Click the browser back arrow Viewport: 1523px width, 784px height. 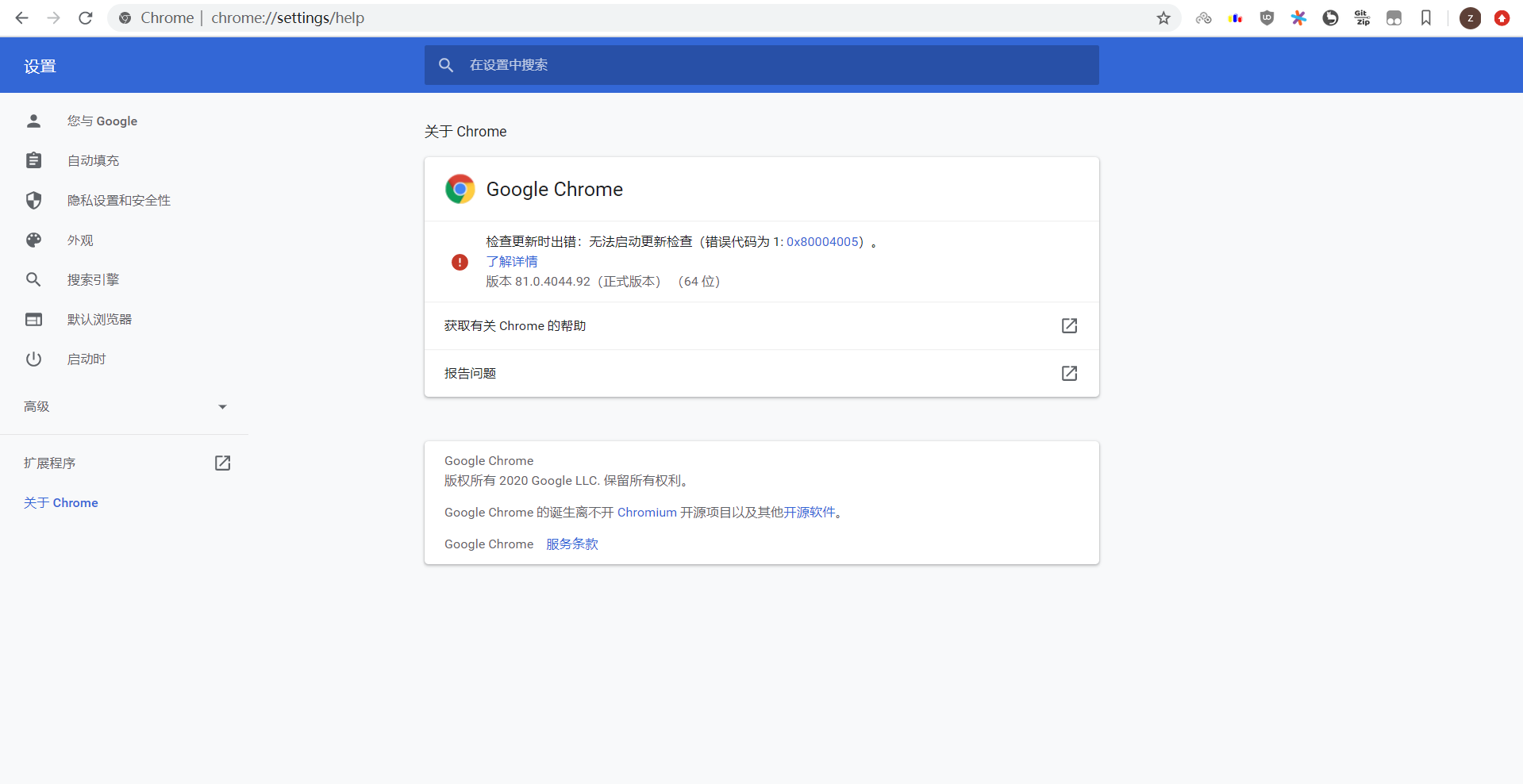21,17
